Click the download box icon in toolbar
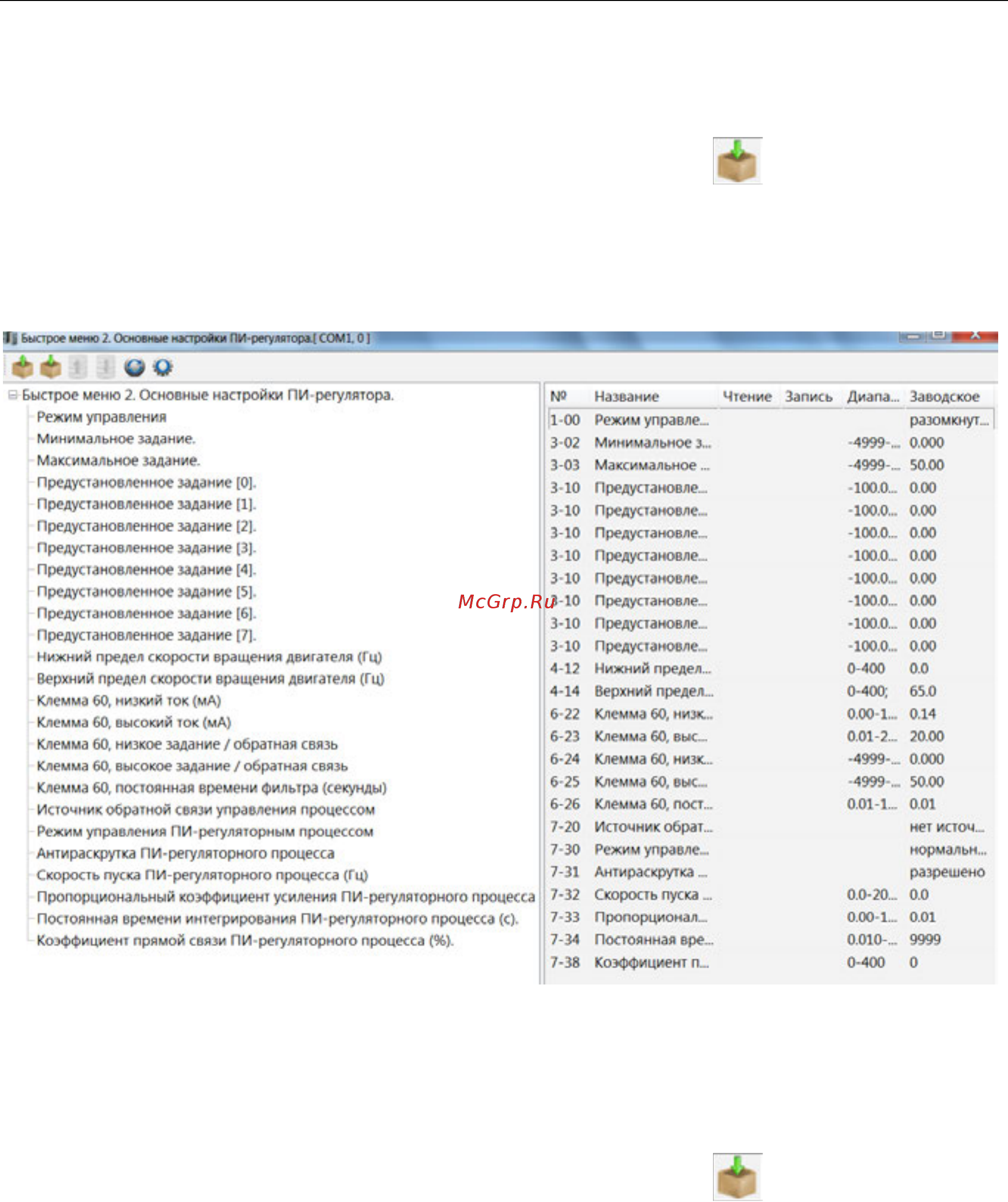 pyautogui.click(x=51, y=367)
